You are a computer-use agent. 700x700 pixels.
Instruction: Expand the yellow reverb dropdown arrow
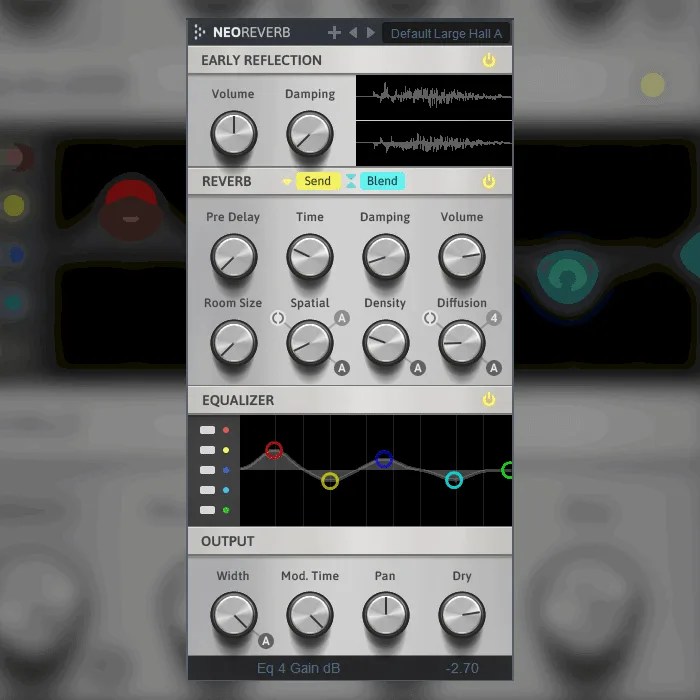(287, 182)
